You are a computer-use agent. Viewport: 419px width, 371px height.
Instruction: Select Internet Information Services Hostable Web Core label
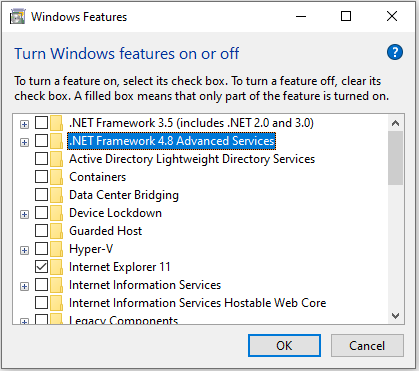click(x=197, y=303)
